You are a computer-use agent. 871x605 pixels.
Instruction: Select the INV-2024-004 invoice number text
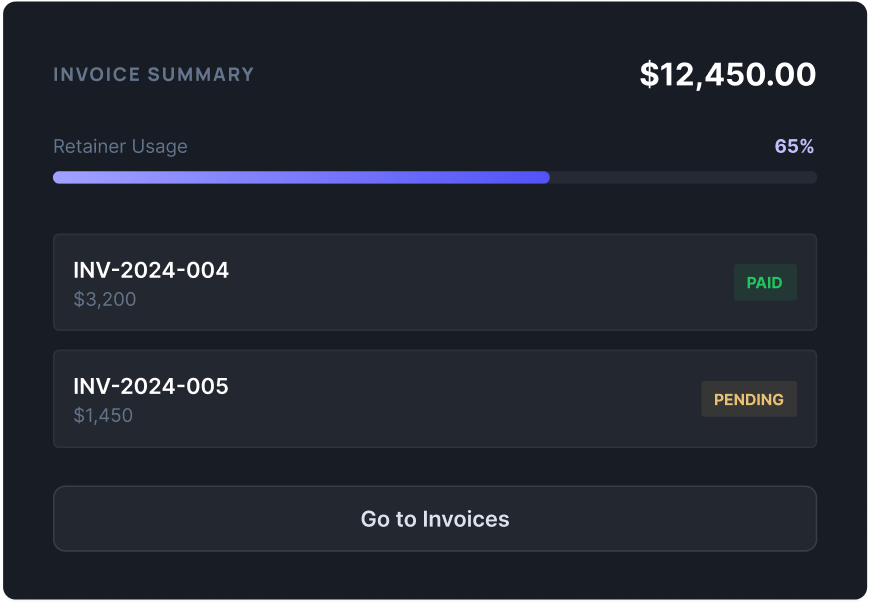point(151,270)
